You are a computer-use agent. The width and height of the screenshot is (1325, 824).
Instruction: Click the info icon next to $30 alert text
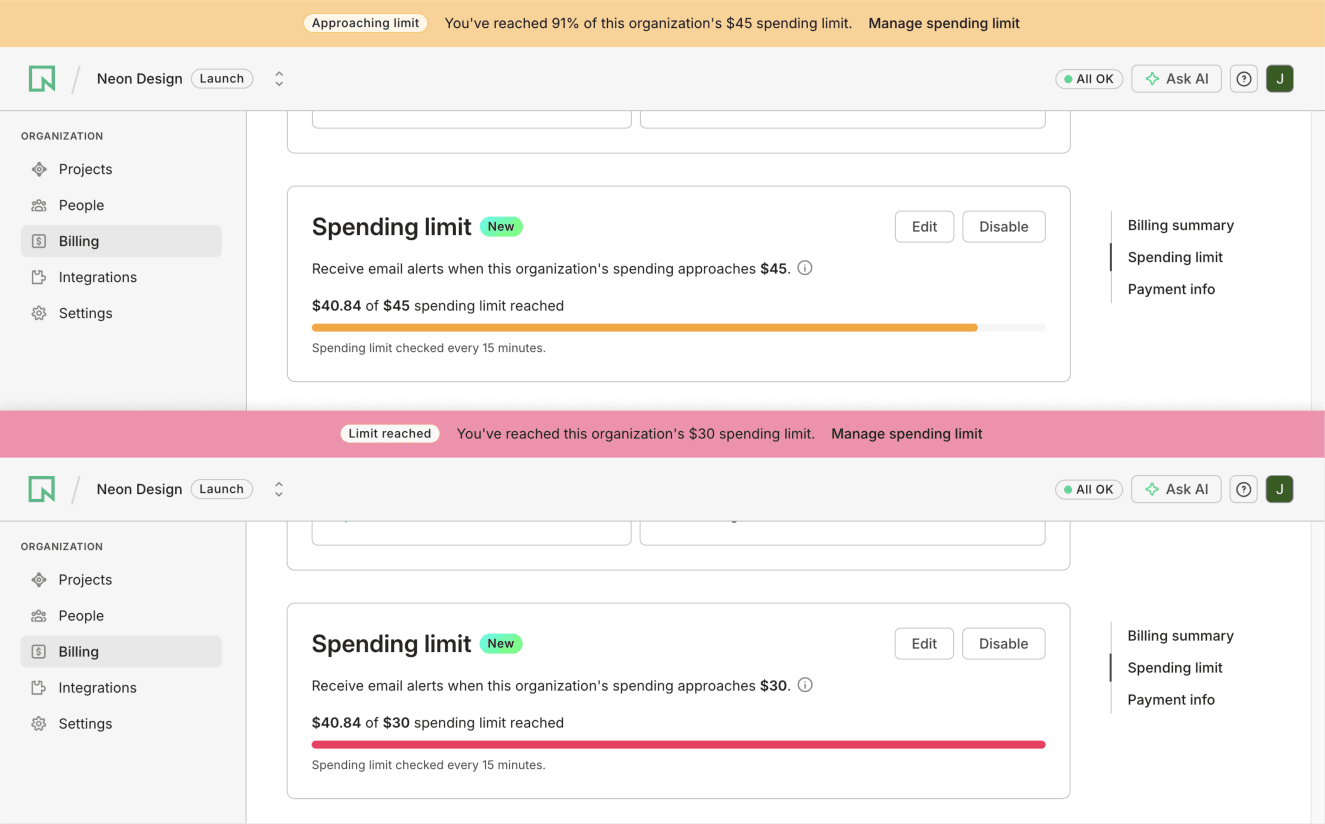point(805,685)
